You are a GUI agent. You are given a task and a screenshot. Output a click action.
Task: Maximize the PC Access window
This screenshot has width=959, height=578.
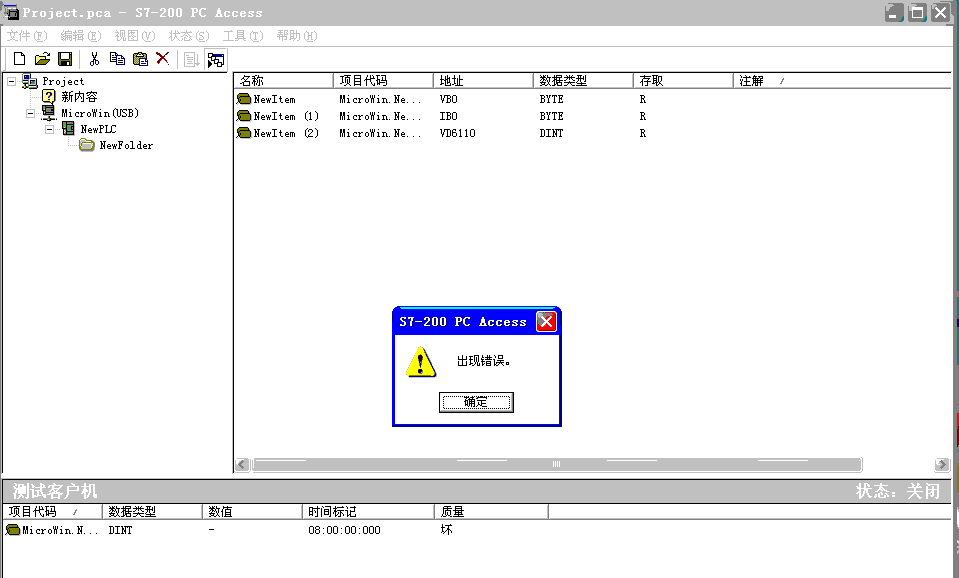pos(917,12)
